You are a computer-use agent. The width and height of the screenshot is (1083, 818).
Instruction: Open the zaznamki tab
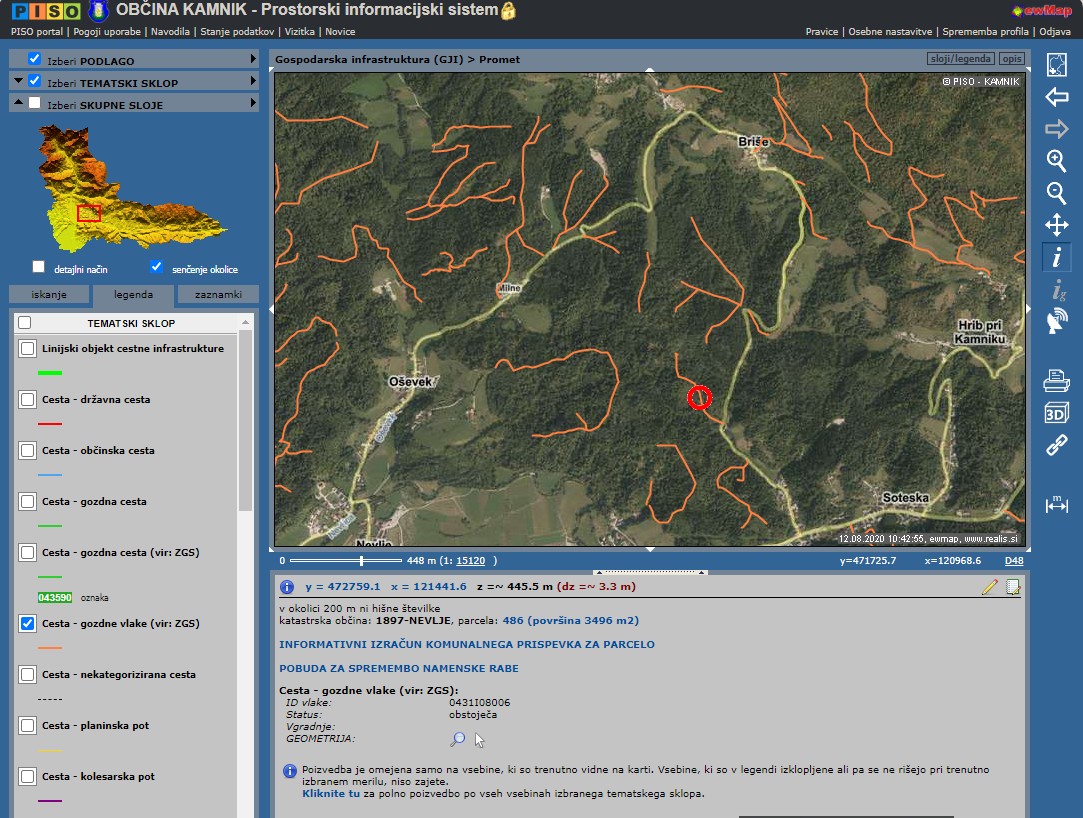[218, 295]
